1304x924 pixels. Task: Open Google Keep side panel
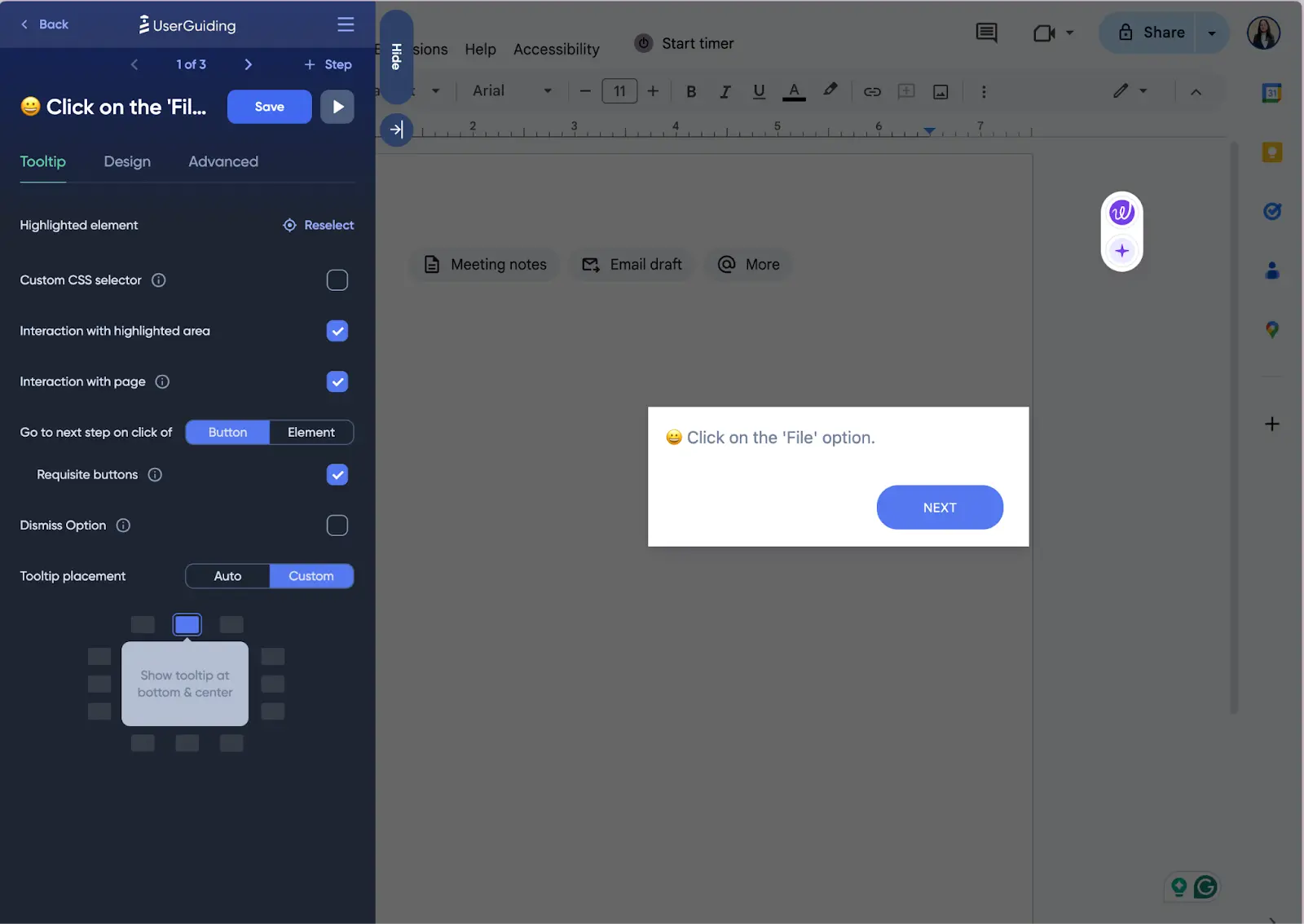1271,152
